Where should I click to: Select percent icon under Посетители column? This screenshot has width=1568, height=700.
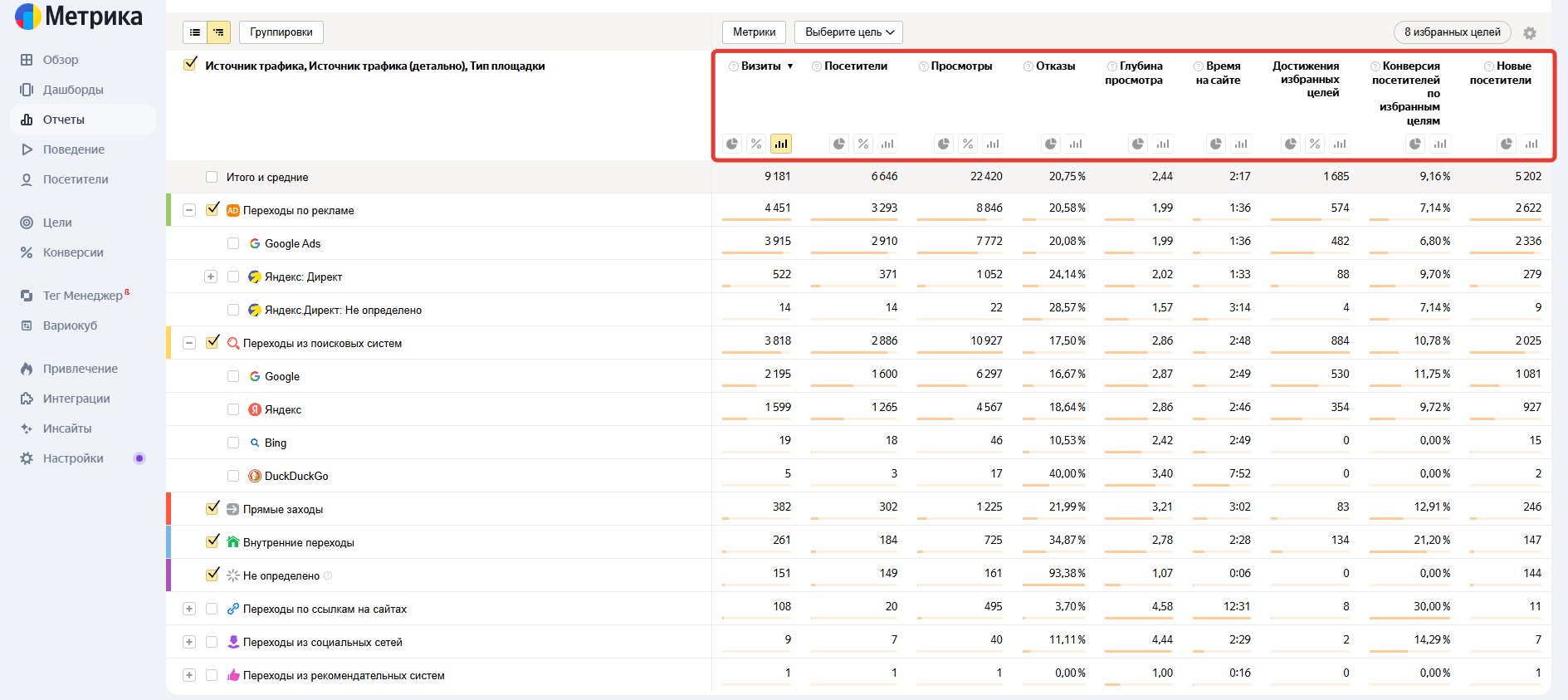coord(863,144)
